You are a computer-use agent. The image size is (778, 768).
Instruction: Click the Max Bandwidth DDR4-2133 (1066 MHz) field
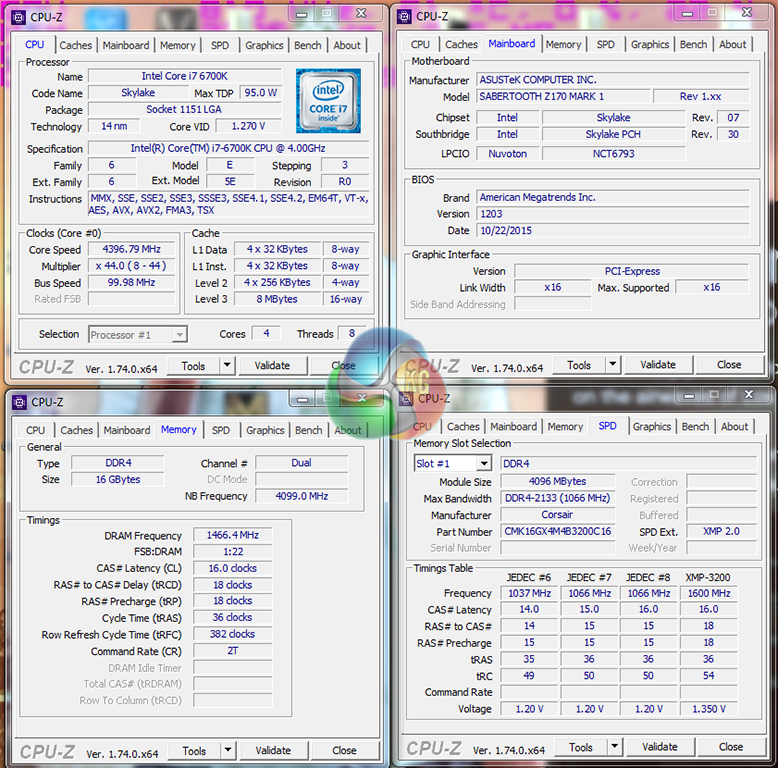[x=558, y=498]
